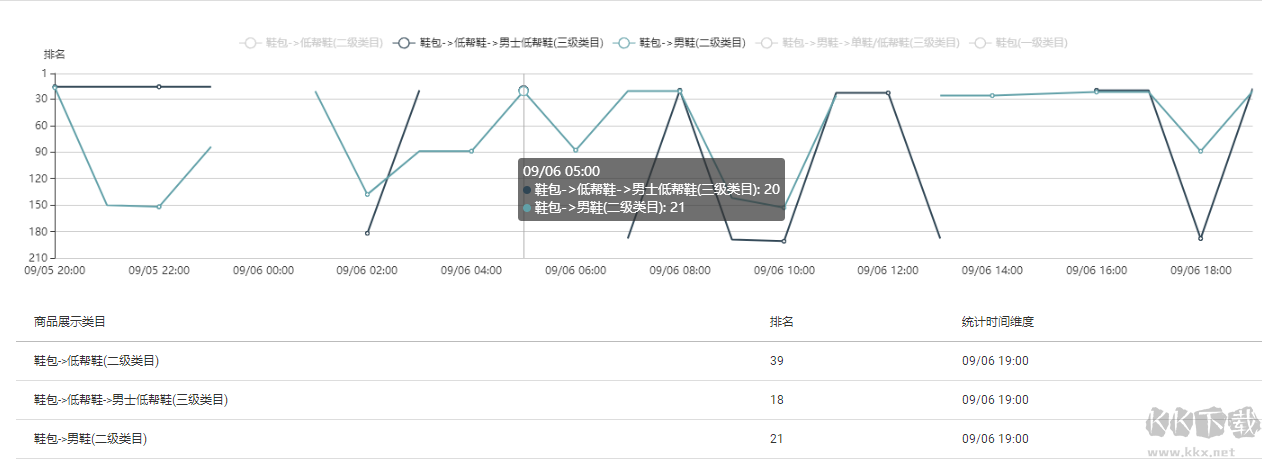
Task: Toggle legend 鞋包->低帮鞋(二级类目) series
Action: 312,43
